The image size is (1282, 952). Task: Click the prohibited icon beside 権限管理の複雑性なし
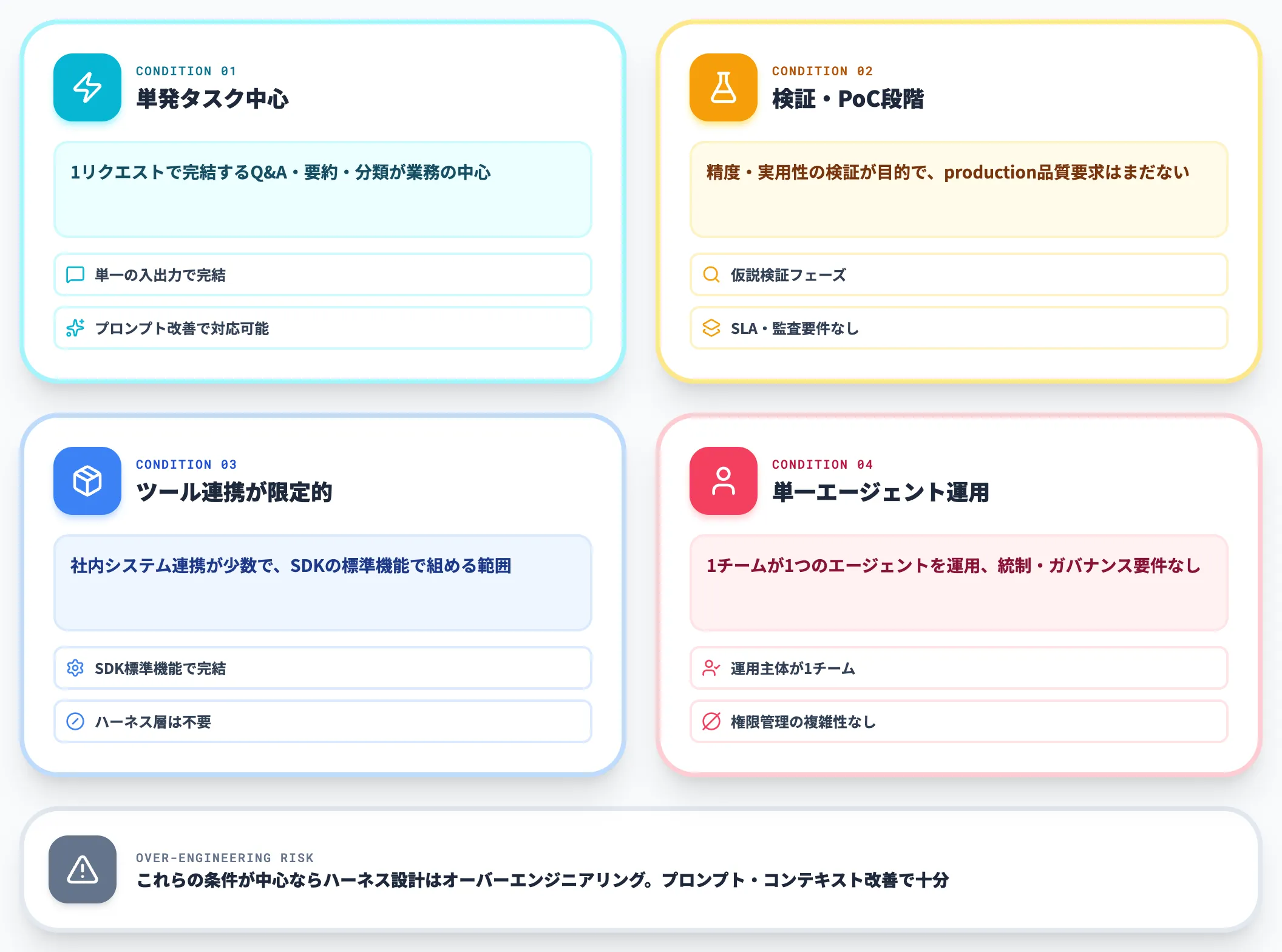point(711,722)
